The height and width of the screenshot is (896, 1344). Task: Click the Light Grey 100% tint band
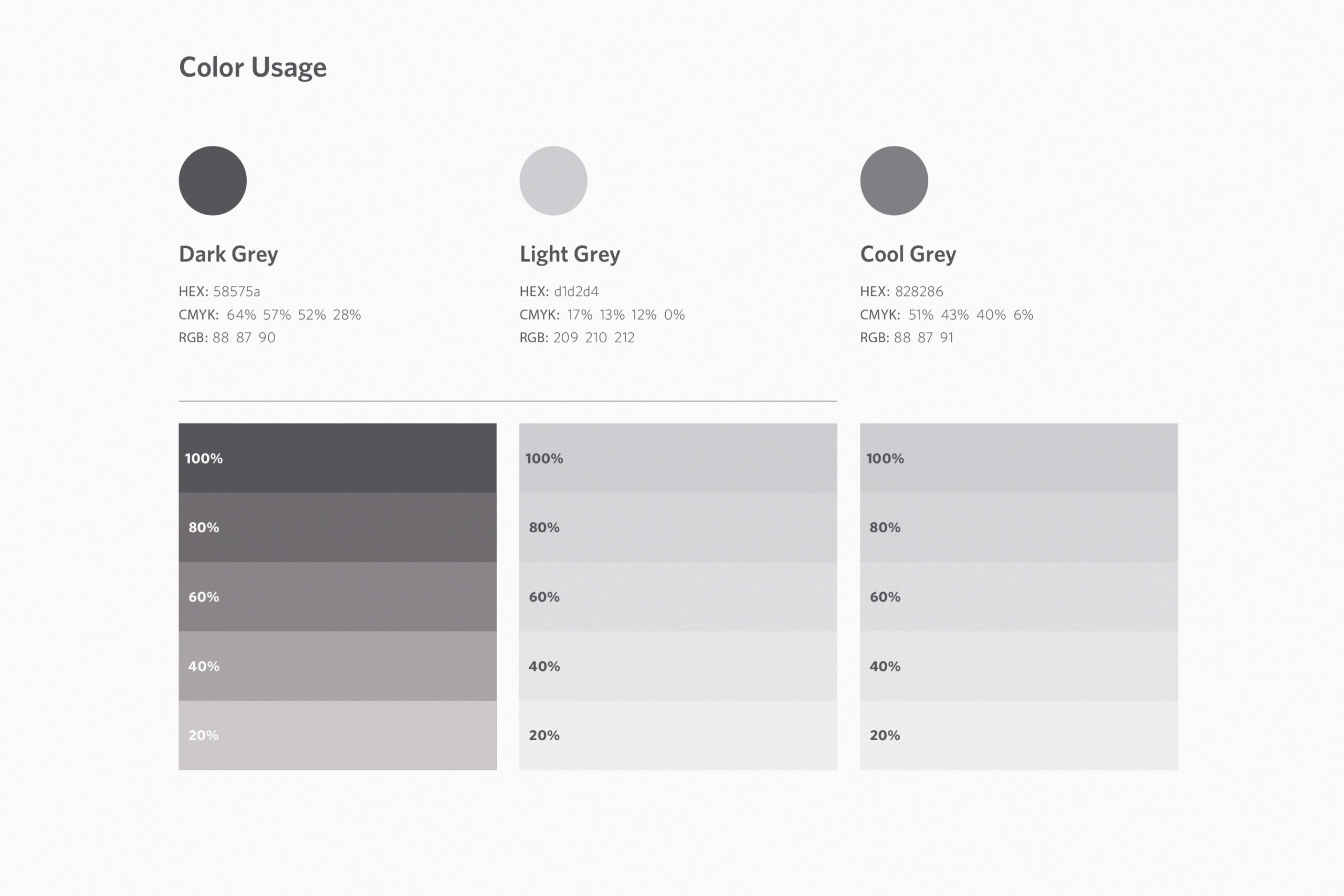[x=678, y=458]
